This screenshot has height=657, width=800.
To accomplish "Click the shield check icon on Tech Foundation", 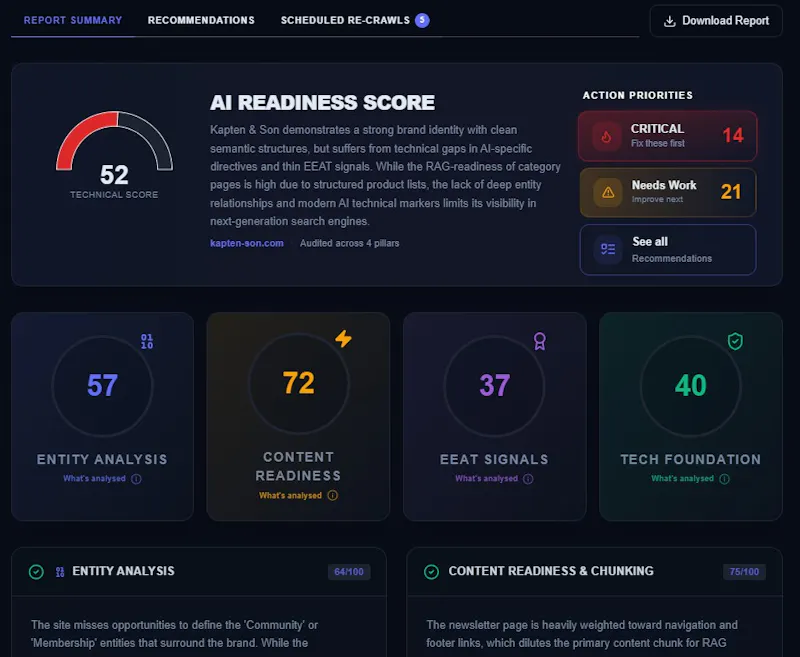I will click(x=735, y=341).
